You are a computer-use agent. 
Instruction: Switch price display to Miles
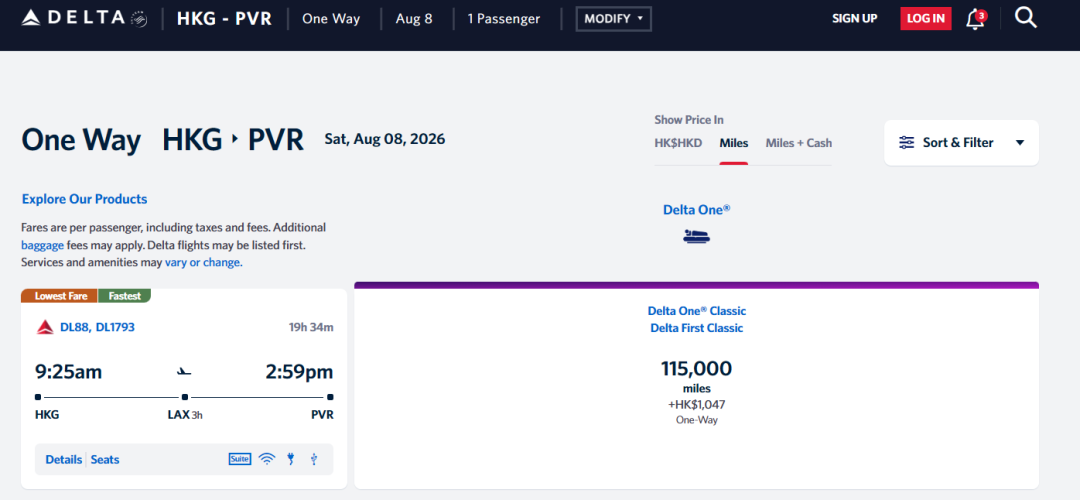[734, 143]
